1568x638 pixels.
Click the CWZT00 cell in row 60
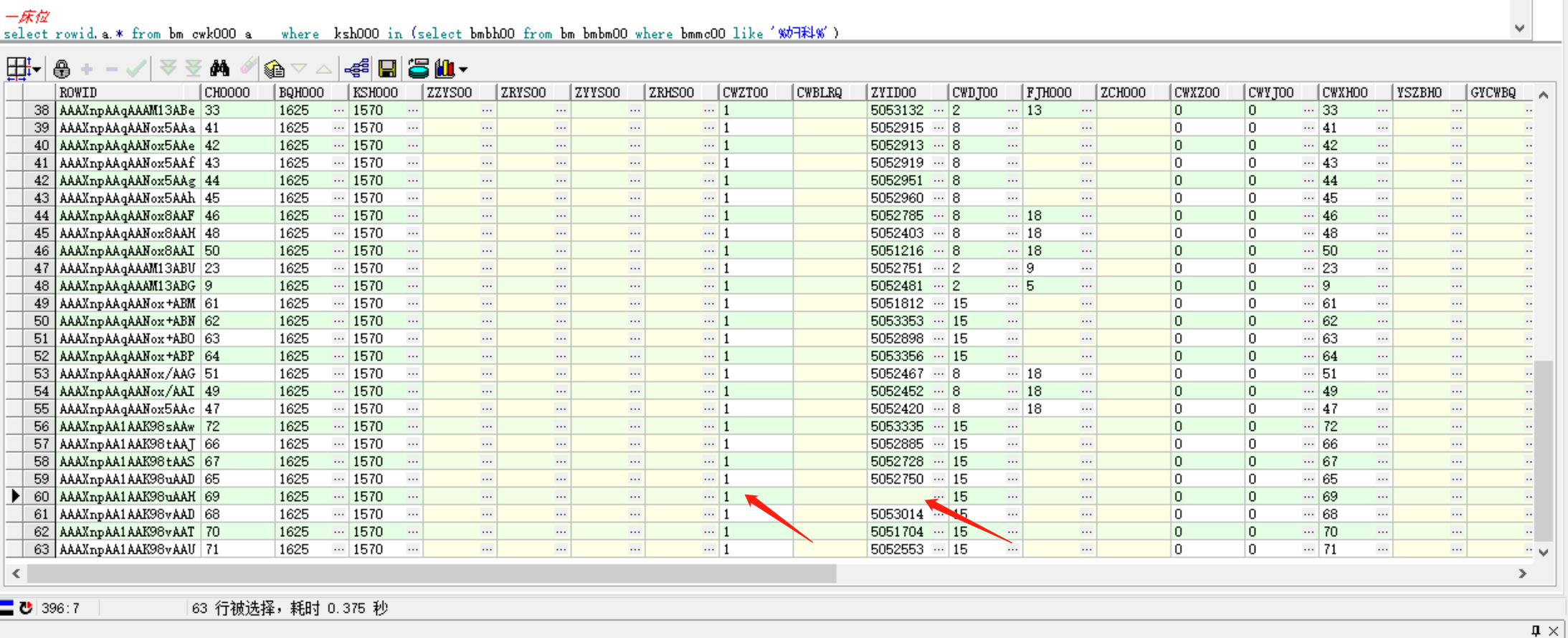pos(756,496)
